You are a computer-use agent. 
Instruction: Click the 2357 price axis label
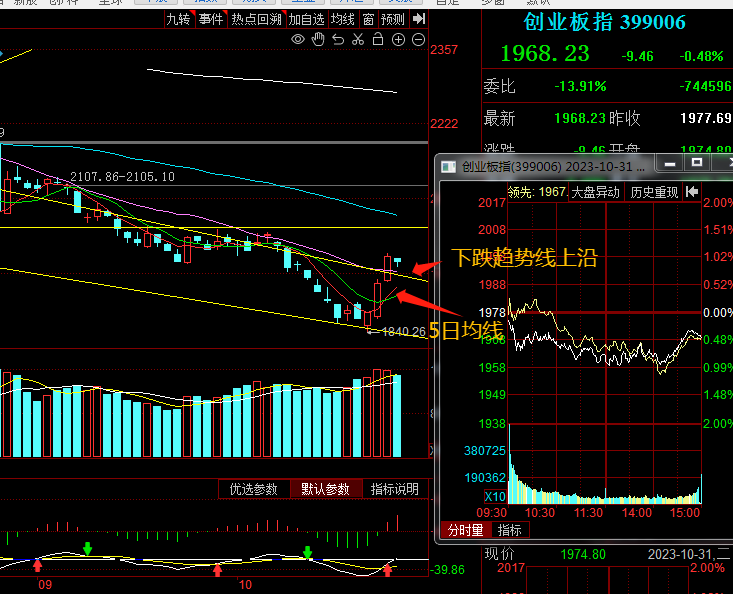444,50
